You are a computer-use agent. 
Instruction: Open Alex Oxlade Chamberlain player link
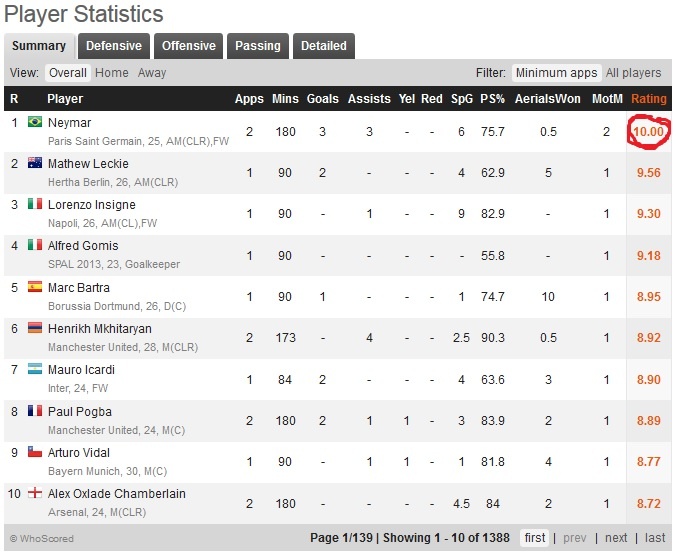pyautogui.click(x=116, y=494)
